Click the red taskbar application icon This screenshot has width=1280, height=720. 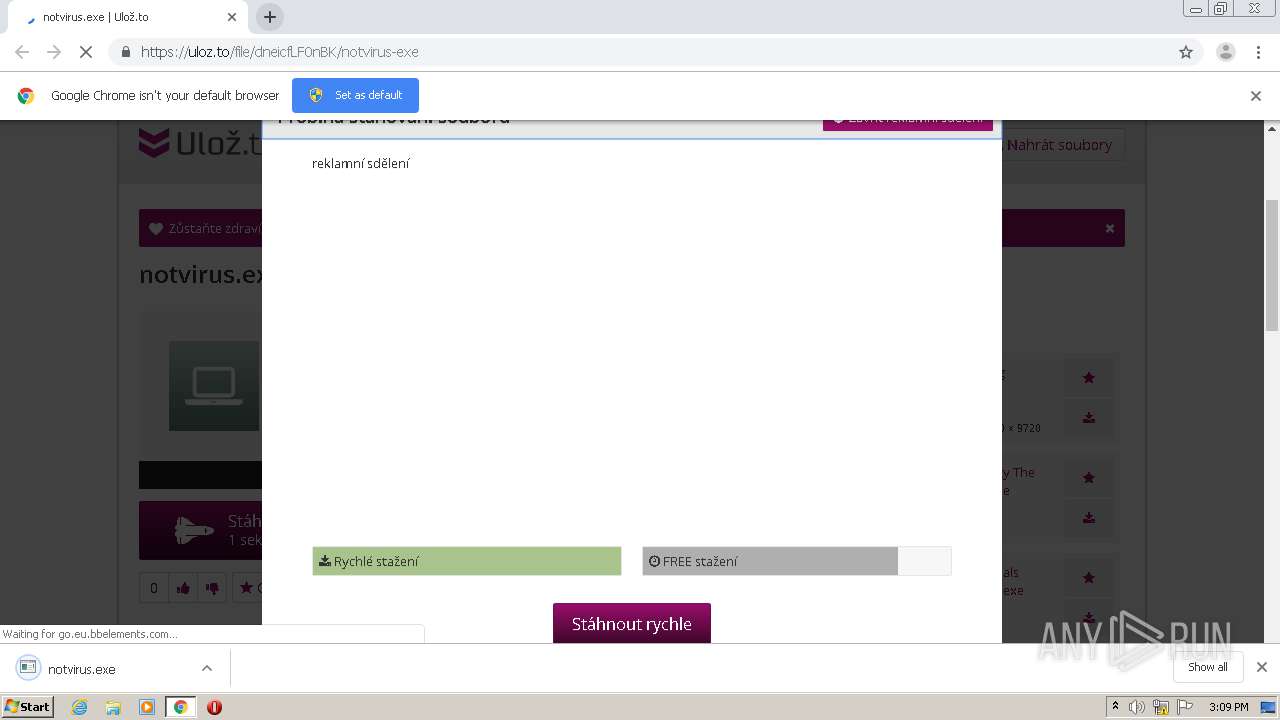coord(214,707)
